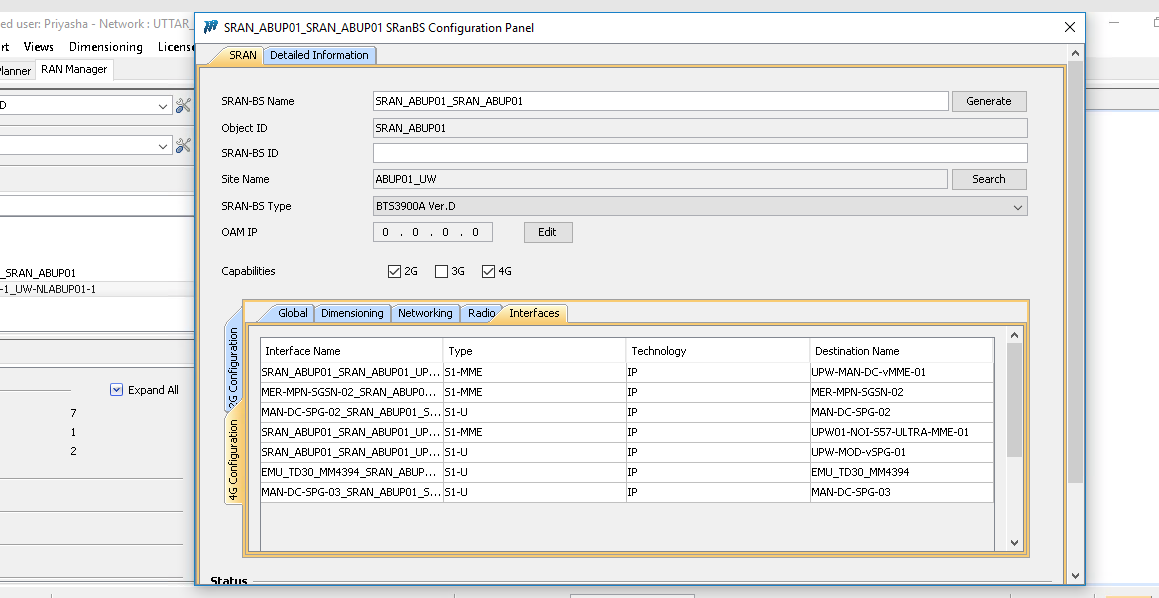The image size is (1159, 598).
Task: Toggle the 4G capability checkbox
Action: click(x=489, y=271)
